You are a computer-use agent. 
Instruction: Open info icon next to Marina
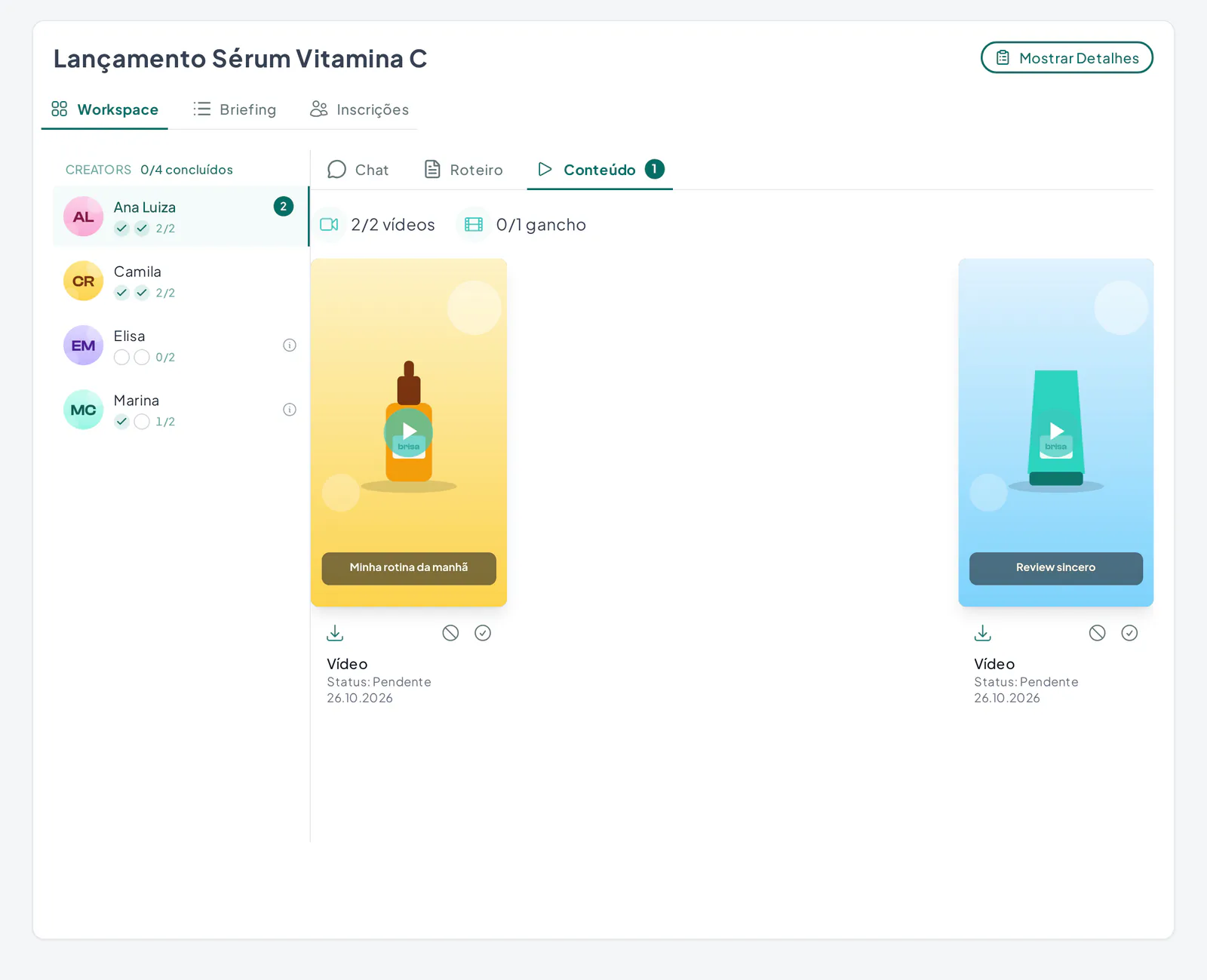click(x=290, y=410)
